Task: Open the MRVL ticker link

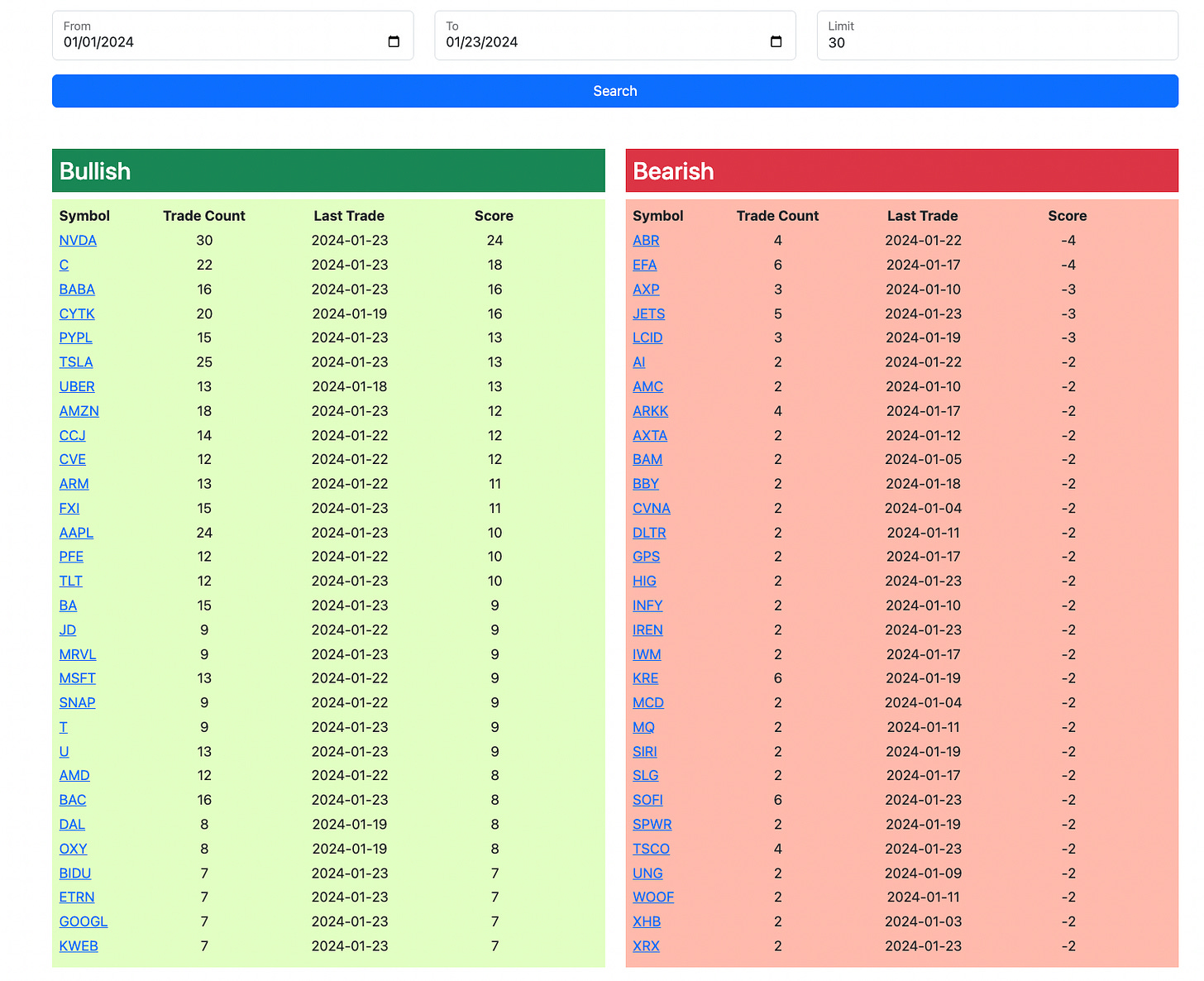Action: point(78,654)
